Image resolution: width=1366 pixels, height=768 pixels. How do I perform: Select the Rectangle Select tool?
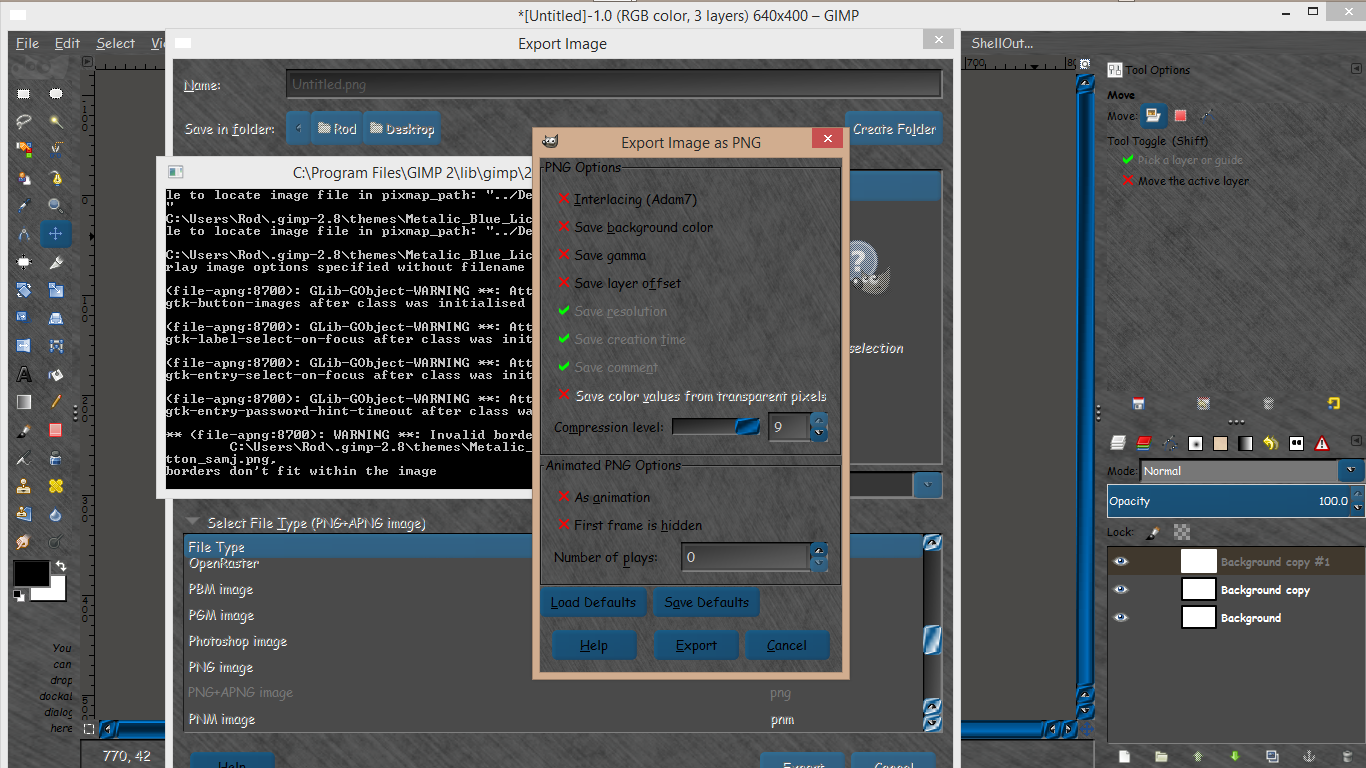tap(24, 94)
